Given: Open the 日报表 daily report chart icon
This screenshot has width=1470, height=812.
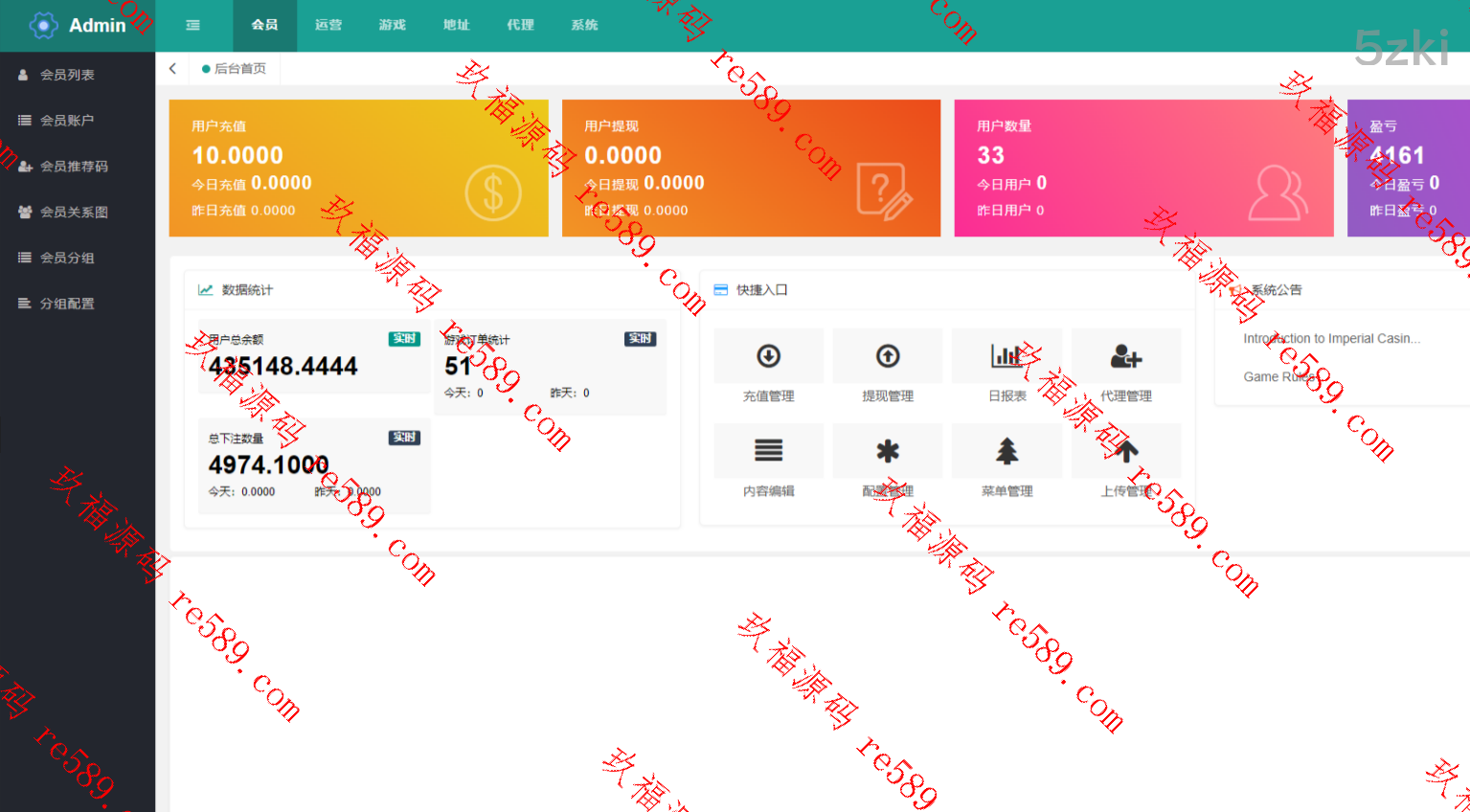Looking at the screenshot, I should [x=1006, y=356].
